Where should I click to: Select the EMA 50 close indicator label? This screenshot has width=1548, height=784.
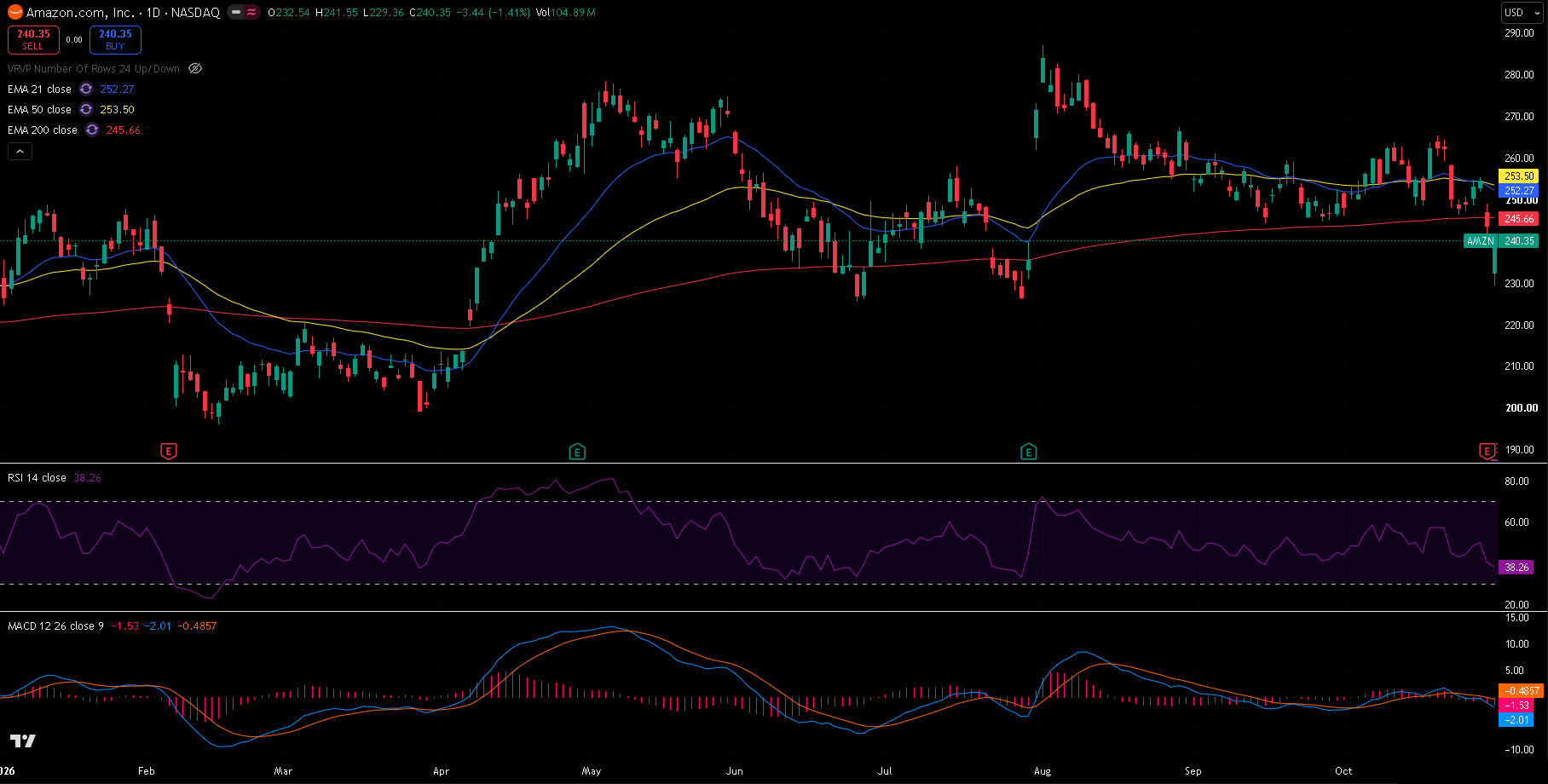(39, 110)
